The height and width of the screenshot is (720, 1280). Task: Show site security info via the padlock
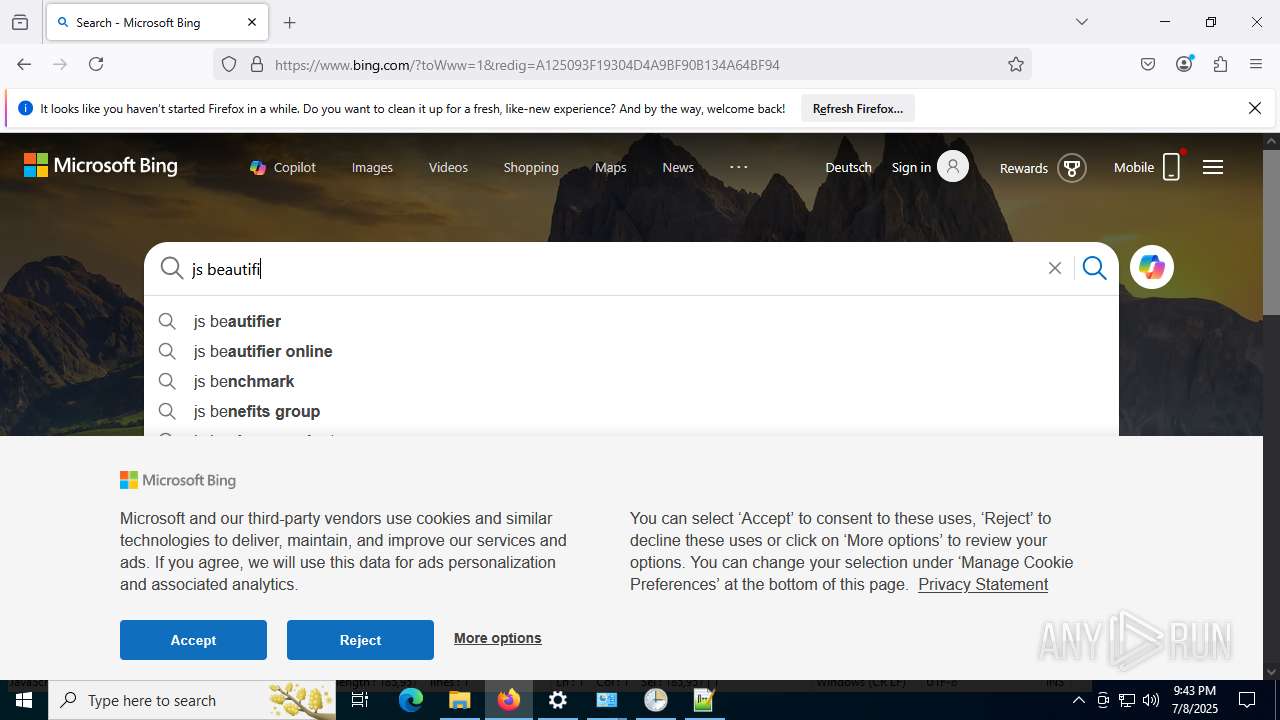pos(257,64)
